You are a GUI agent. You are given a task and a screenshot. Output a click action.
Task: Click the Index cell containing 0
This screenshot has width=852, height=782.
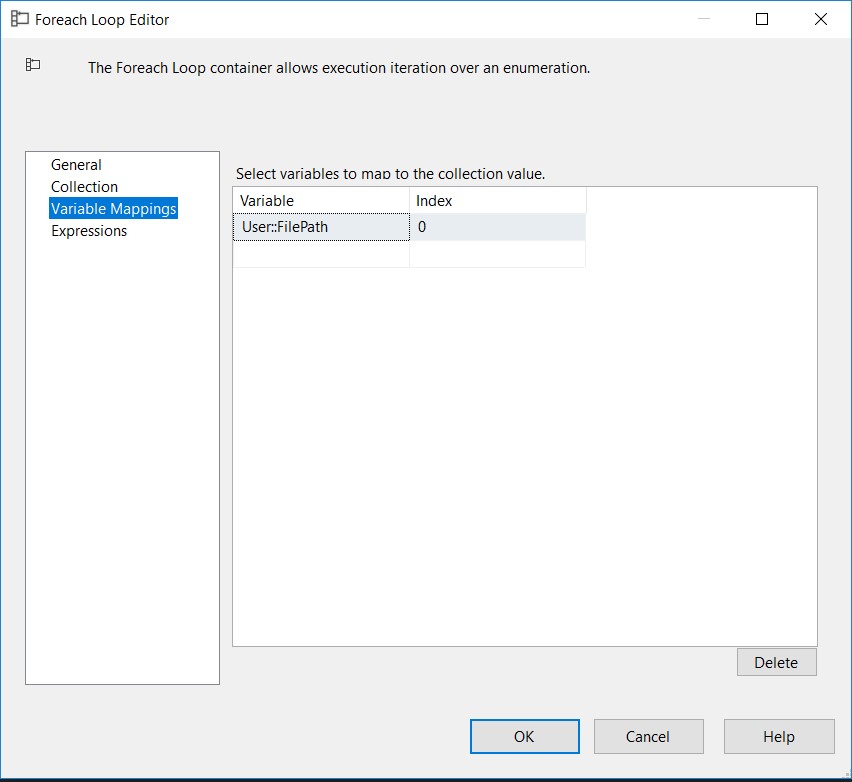(497, 227)
